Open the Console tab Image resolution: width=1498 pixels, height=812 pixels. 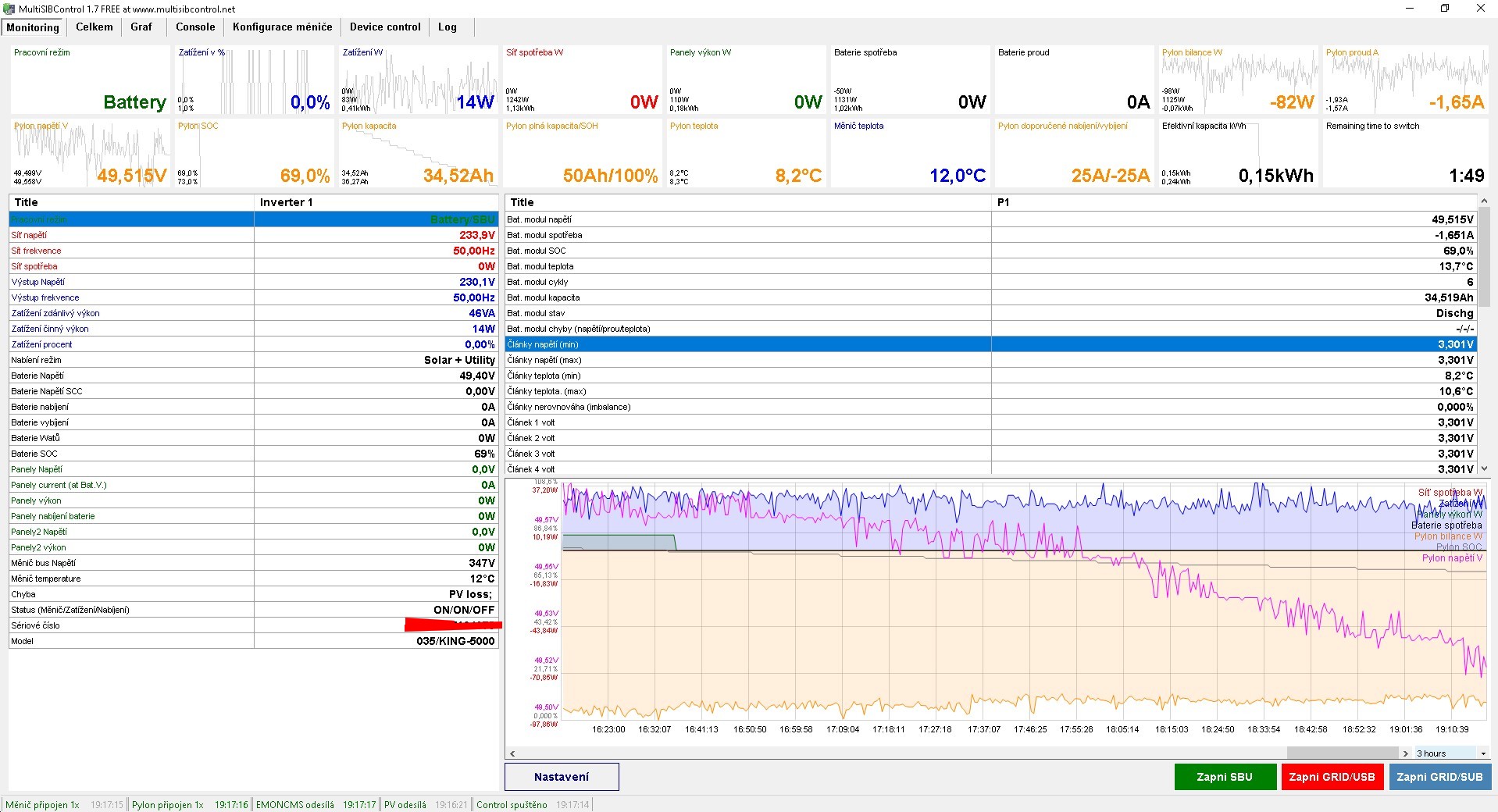coord(195,27)
